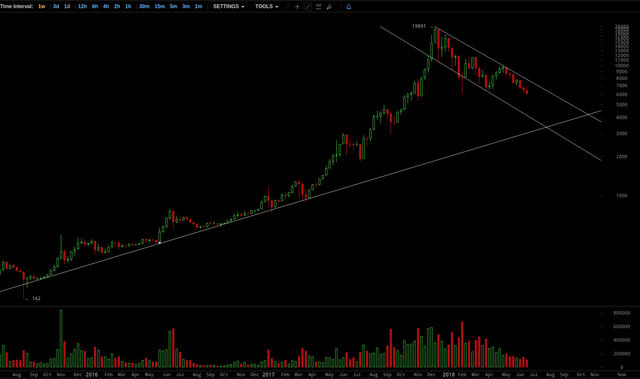640x379 pixels.
Task: Click the 19891 high price label
Action: 419,26
